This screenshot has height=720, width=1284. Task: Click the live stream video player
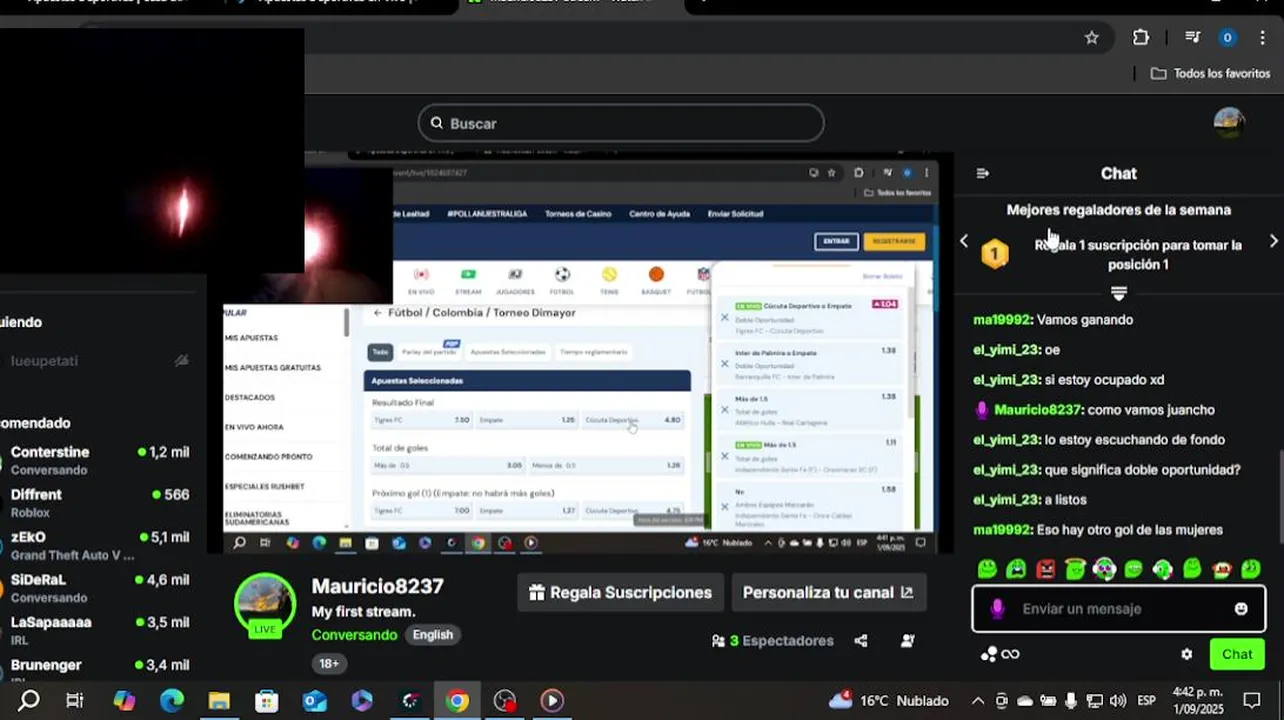[x=578, y=352]
